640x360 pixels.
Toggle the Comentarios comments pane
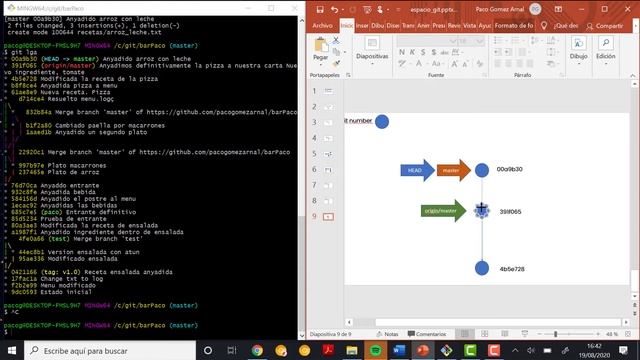click(x=427, y=334)
